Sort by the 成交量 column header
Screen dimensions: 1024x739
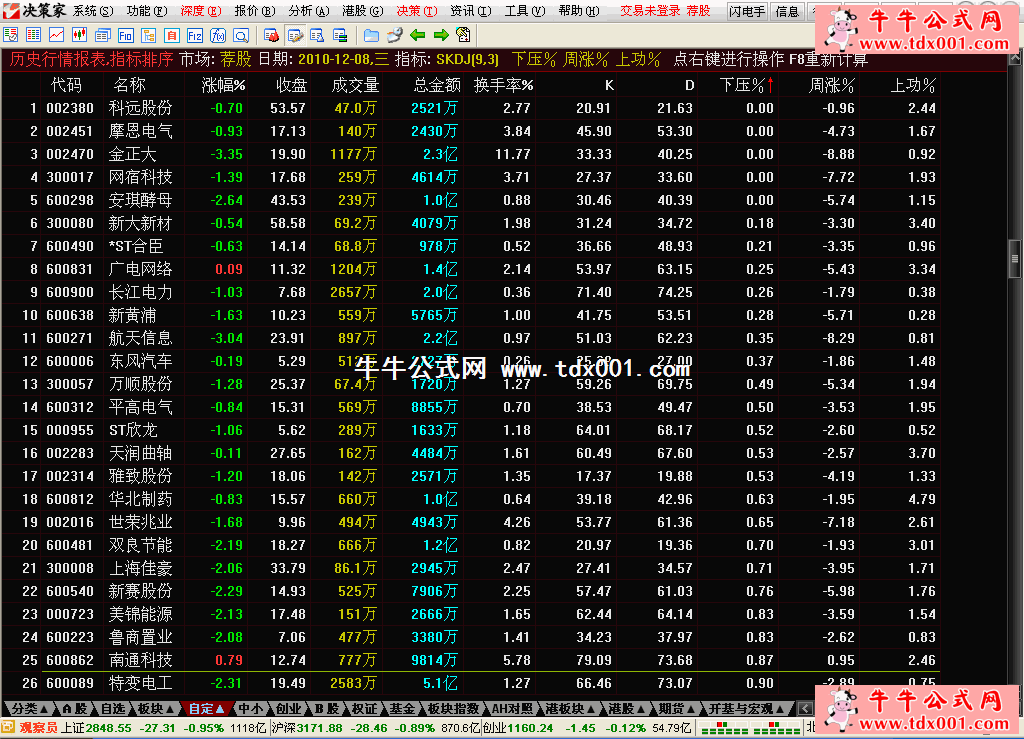point(355,85)
